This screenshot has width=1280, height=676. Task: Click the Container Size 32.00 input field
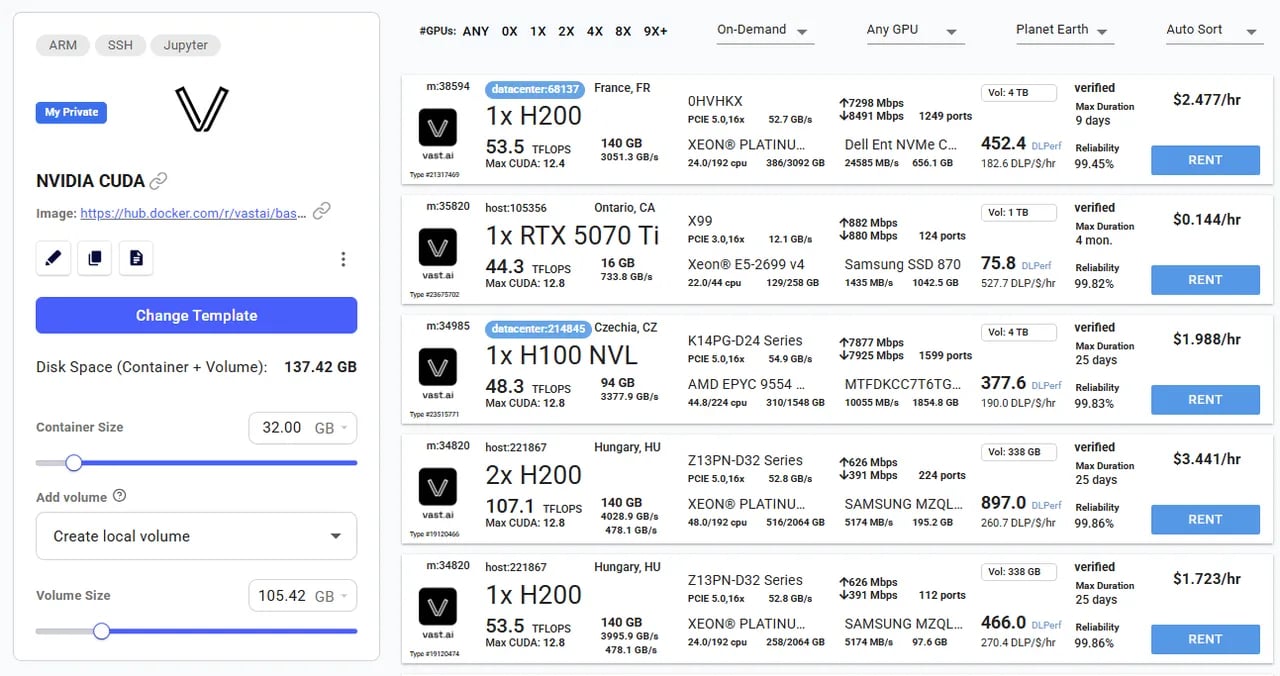(x=282, y=428)
